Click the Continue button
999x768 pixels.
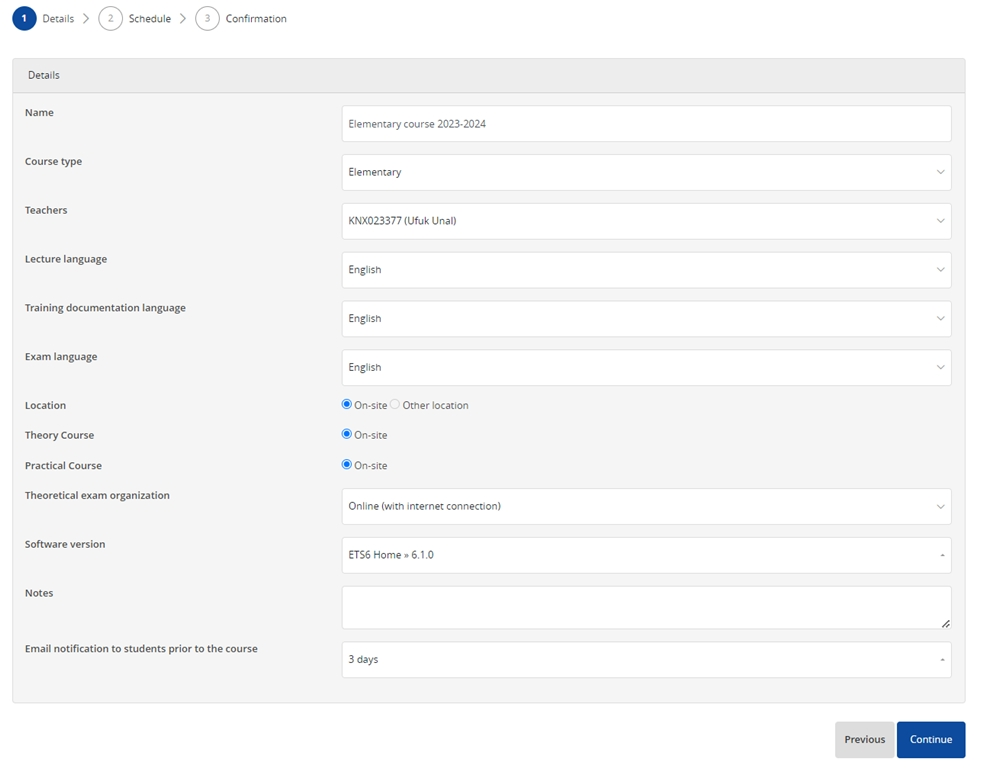[x=931, y=739]
